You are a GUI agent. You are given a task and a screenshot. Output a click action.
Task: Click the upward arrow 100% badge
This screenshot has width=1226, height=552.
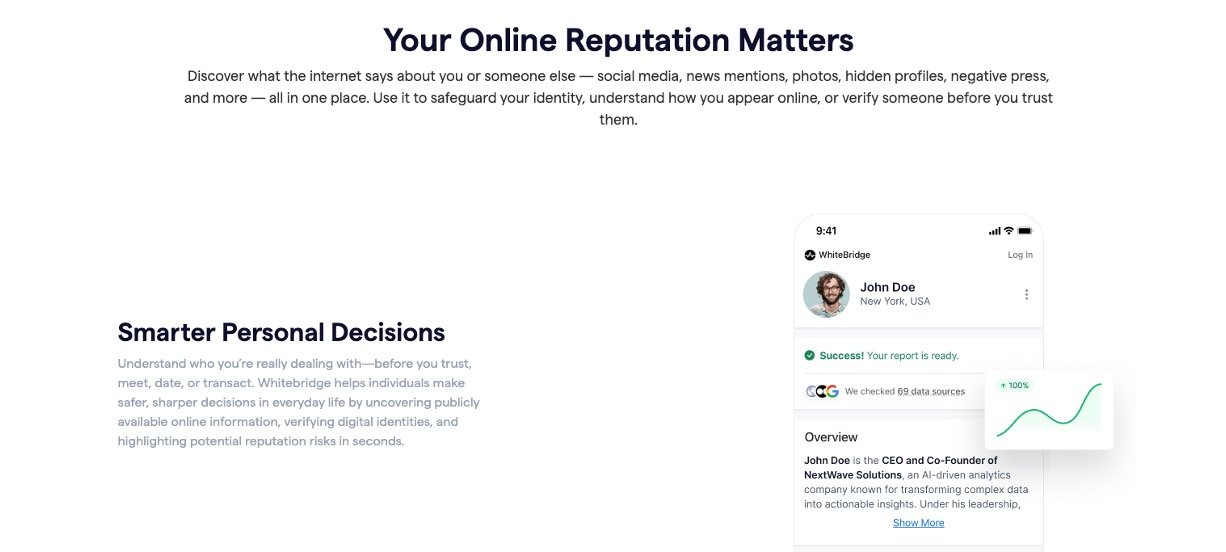[x=1014, y=385]
